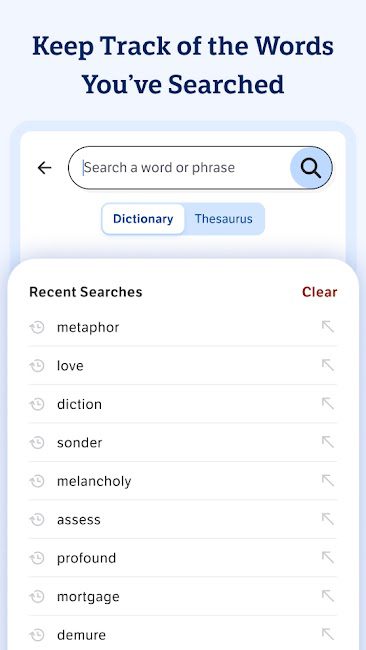Open recent search profound
Image resolution: width=366 pixels, height=650 pixels.
[183, 558]
